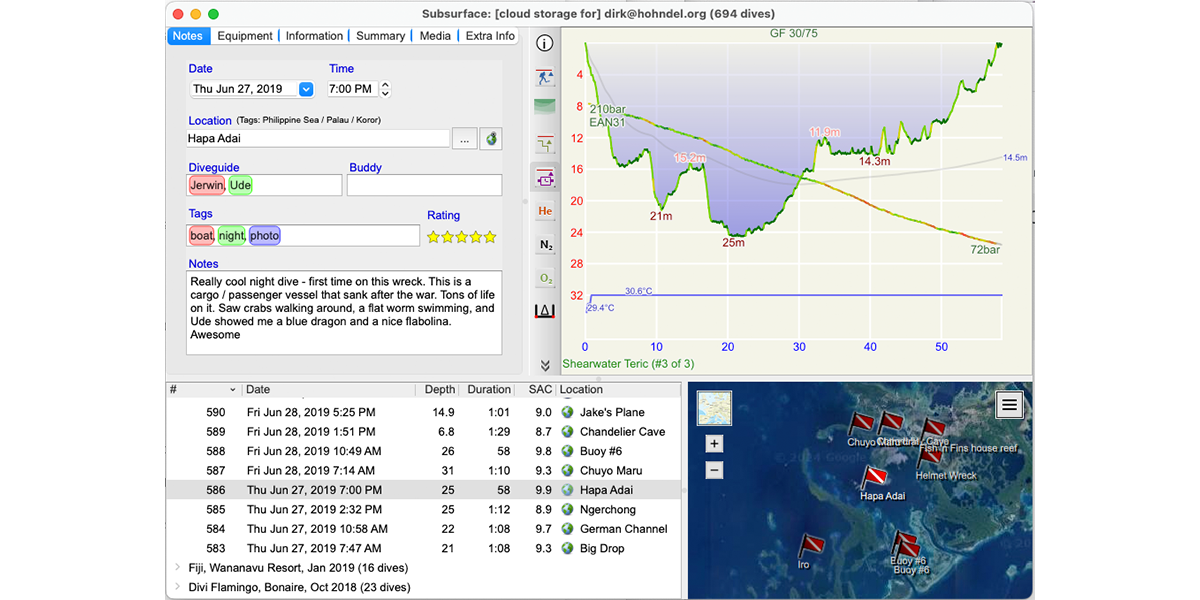Toggle the O2 partial pressure graph

[x=545, y=277]
